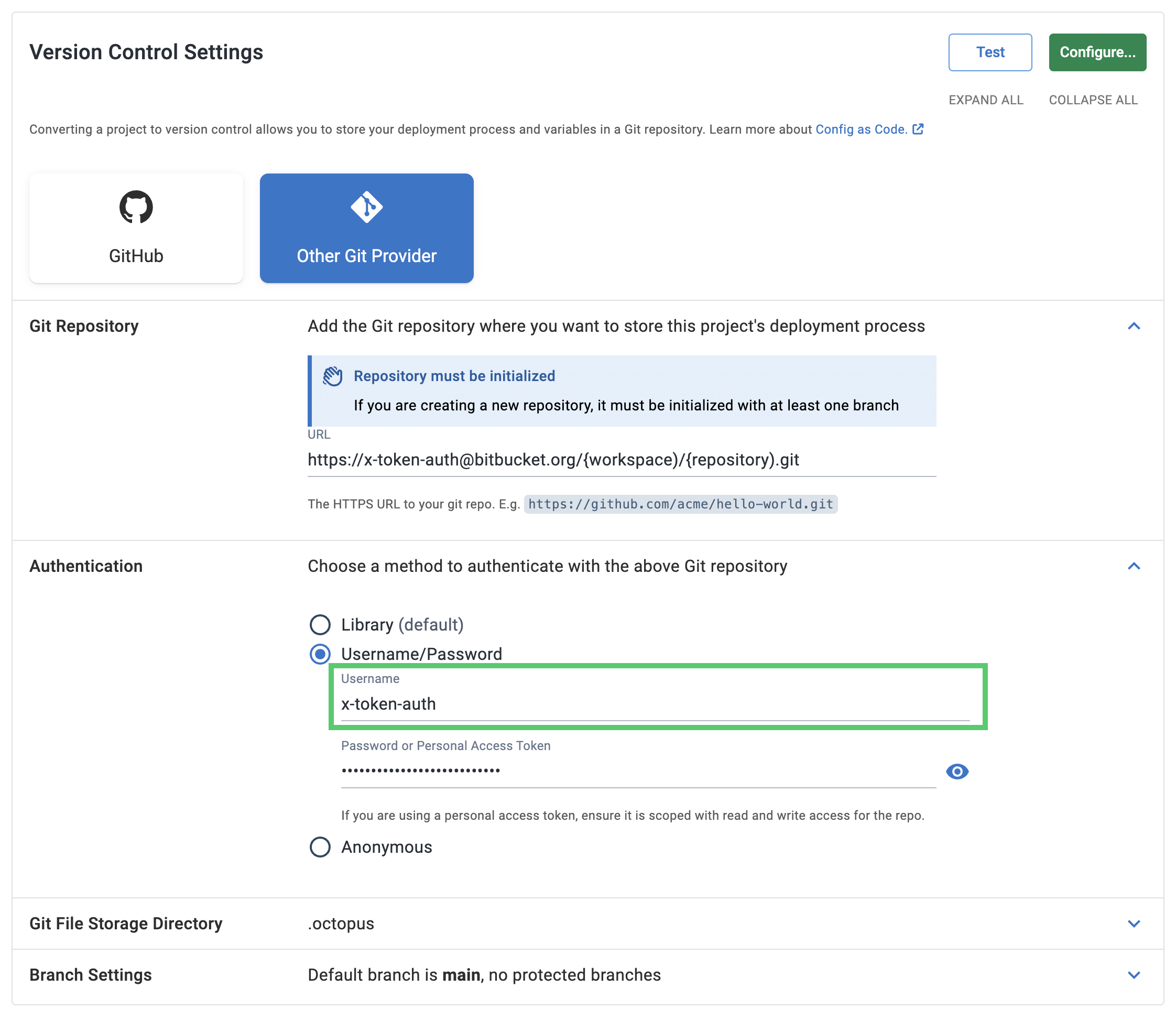Click the Branch Settings heading
Image resolution: width=1176 pixels, height=1020 pixels.
click(x=91, y=975)
